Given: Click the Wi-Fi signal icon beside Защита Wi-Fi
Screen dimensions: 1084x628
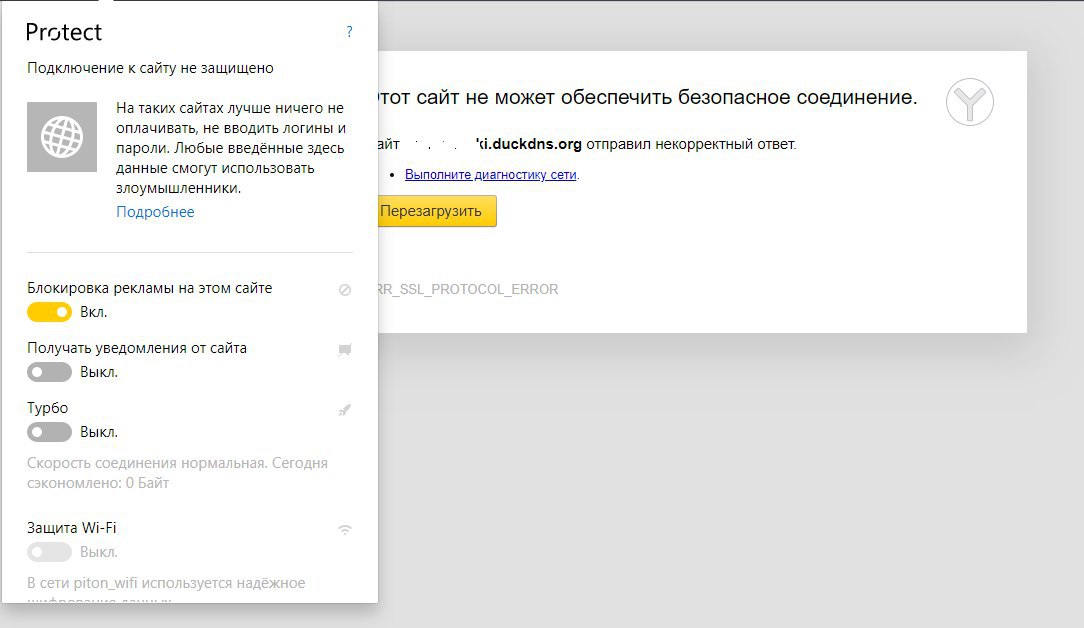Looking at the screenshot, I should [x=345, y=530].
